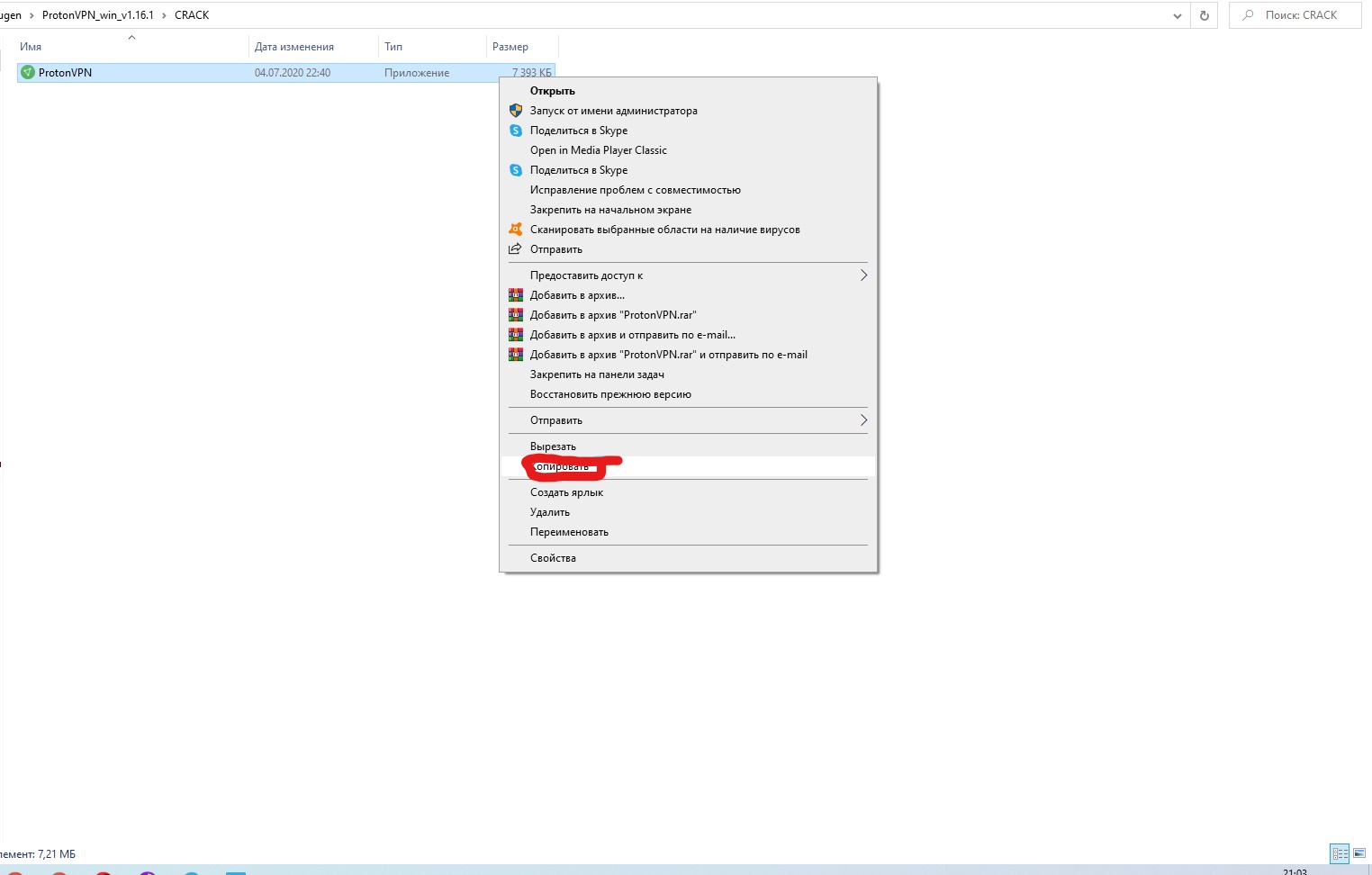
Task: Expand the "Предоставить доступ к" submenu
Action: pos(862,275)
